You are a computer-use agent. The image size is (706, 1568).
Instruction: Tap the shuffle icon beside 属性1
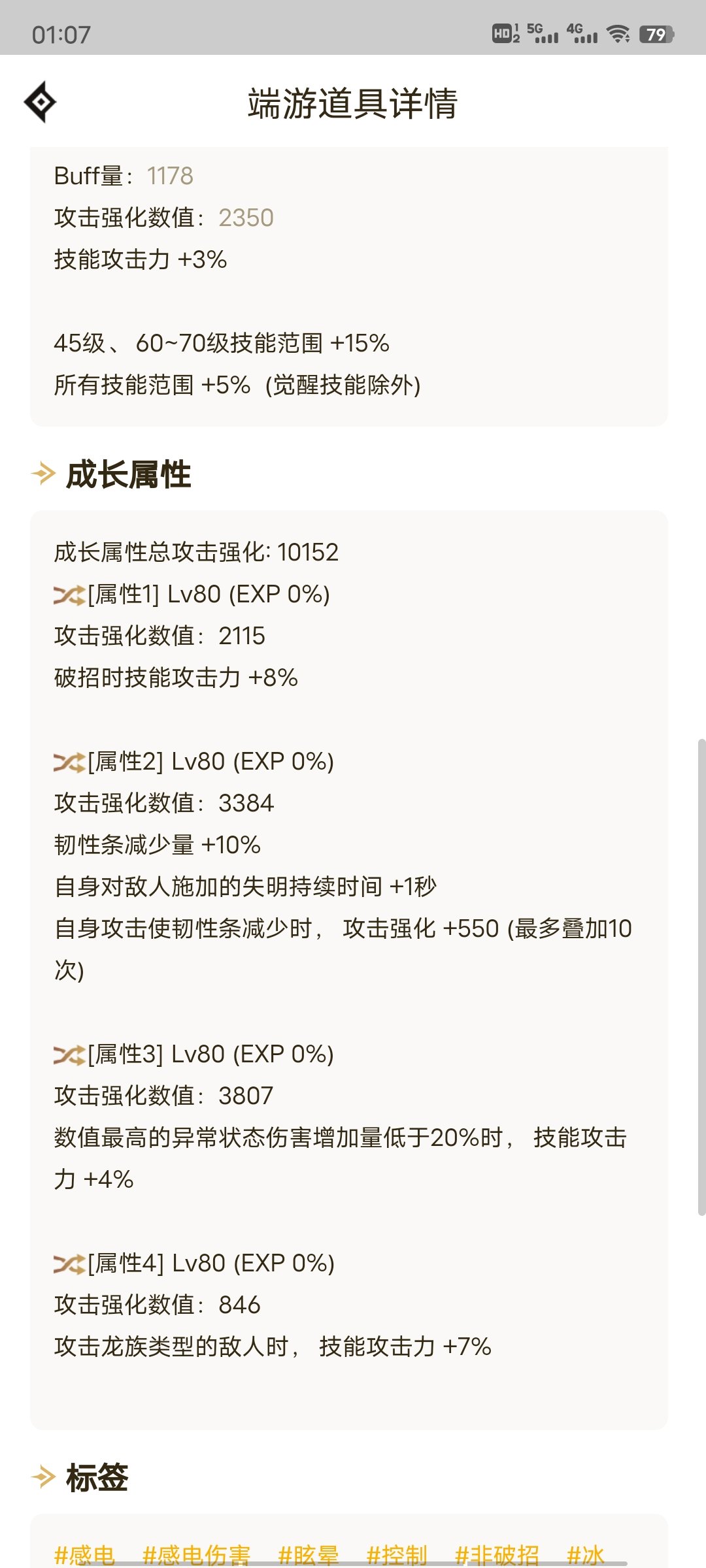(69, 595)
